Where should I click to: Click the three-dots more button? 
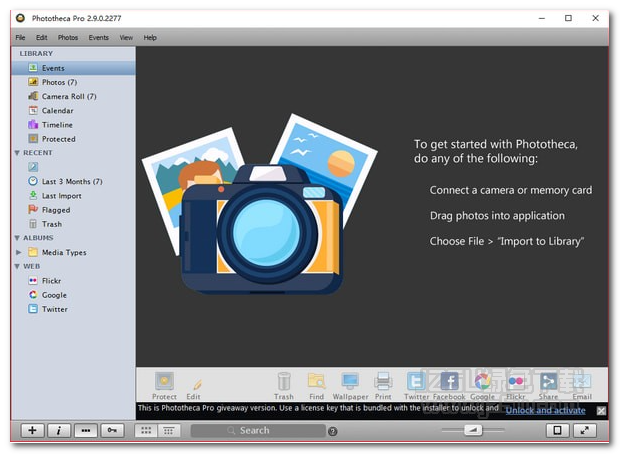(86, 430)
